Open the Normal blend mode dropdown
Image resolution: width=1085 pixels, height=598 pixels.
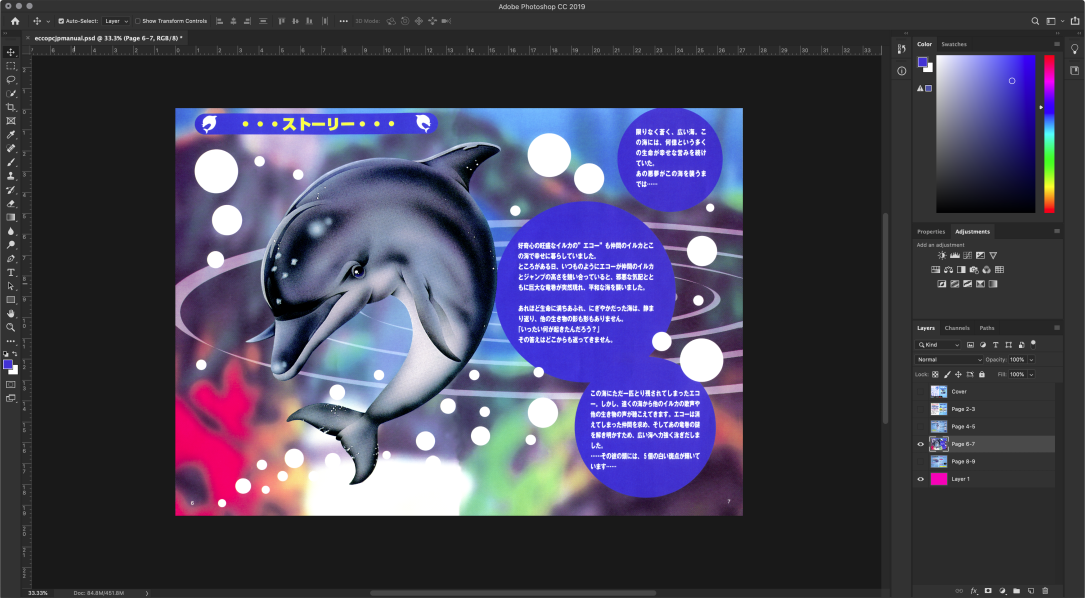click(x=949, y=359)
